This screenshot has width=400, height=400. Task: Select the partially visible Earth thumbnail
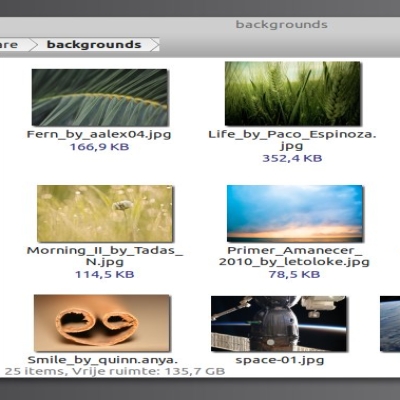coord(390,323)
